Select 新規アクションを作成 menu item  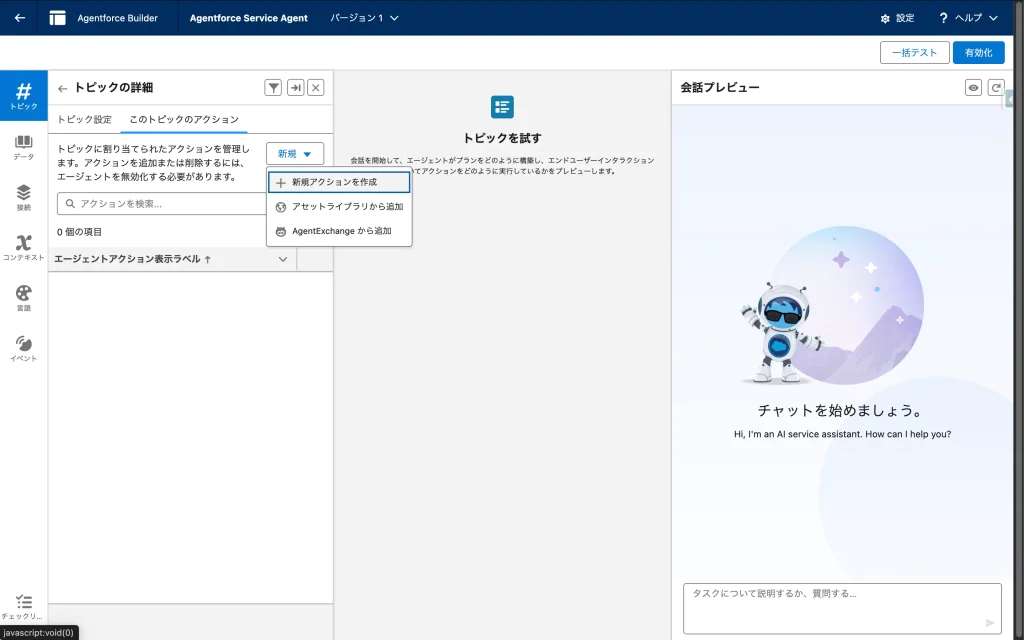[339, 183]
